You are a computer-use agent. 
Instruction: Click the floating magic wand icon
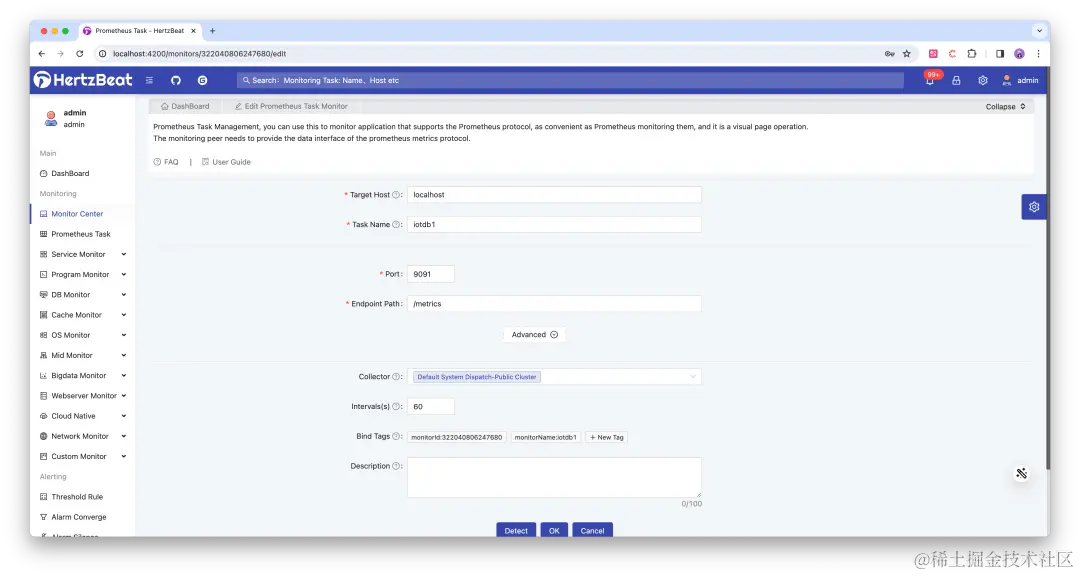click(x=1021, y=473)
